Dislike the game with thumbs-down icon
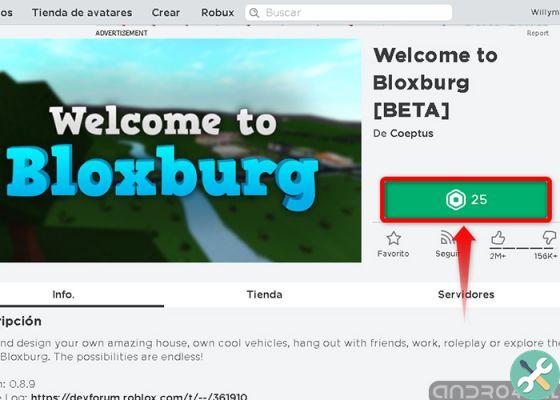The height and width of the screenshot is (400, 560). click(549, 238)
